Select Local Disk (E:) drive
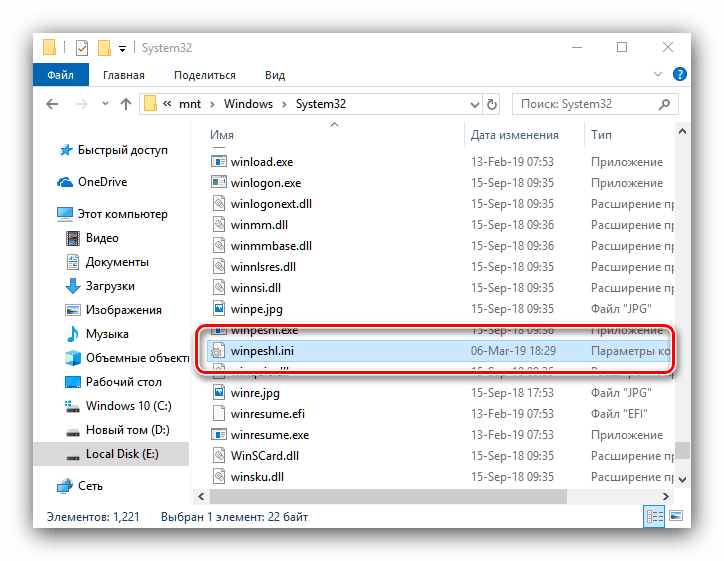Image resolution: width=724 pixels, height=561 pixels. coord(112,454)
